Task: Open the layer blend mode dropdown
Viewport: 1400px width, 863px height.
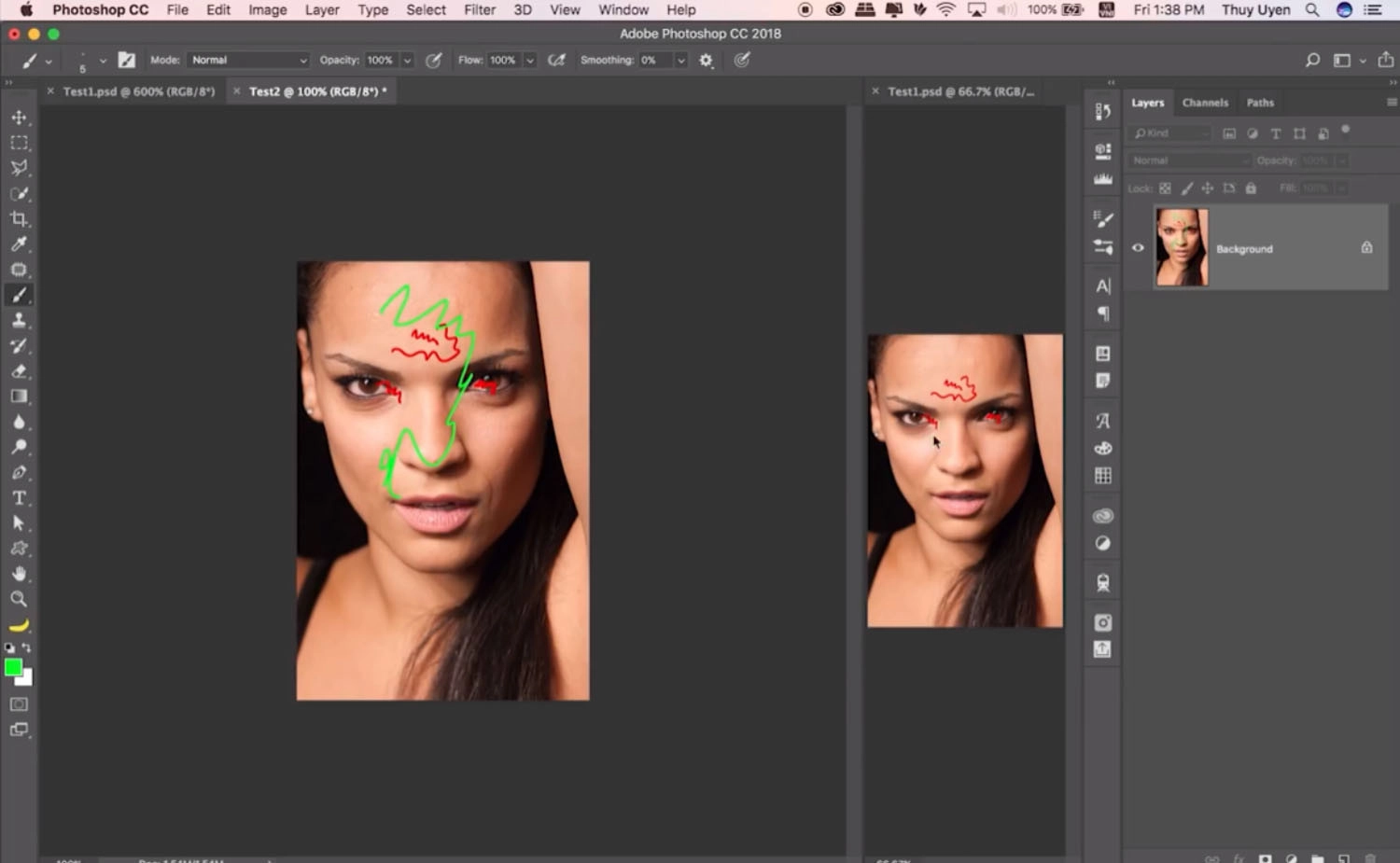Action: point(1189,160)
